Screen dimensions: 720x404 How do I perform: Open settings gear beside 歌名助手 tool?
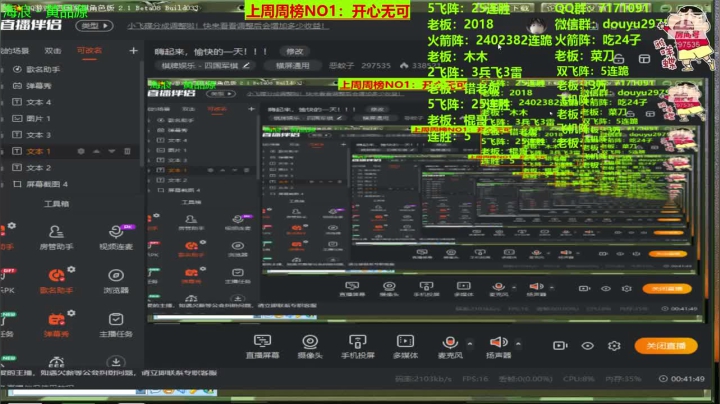pos(71,269)
